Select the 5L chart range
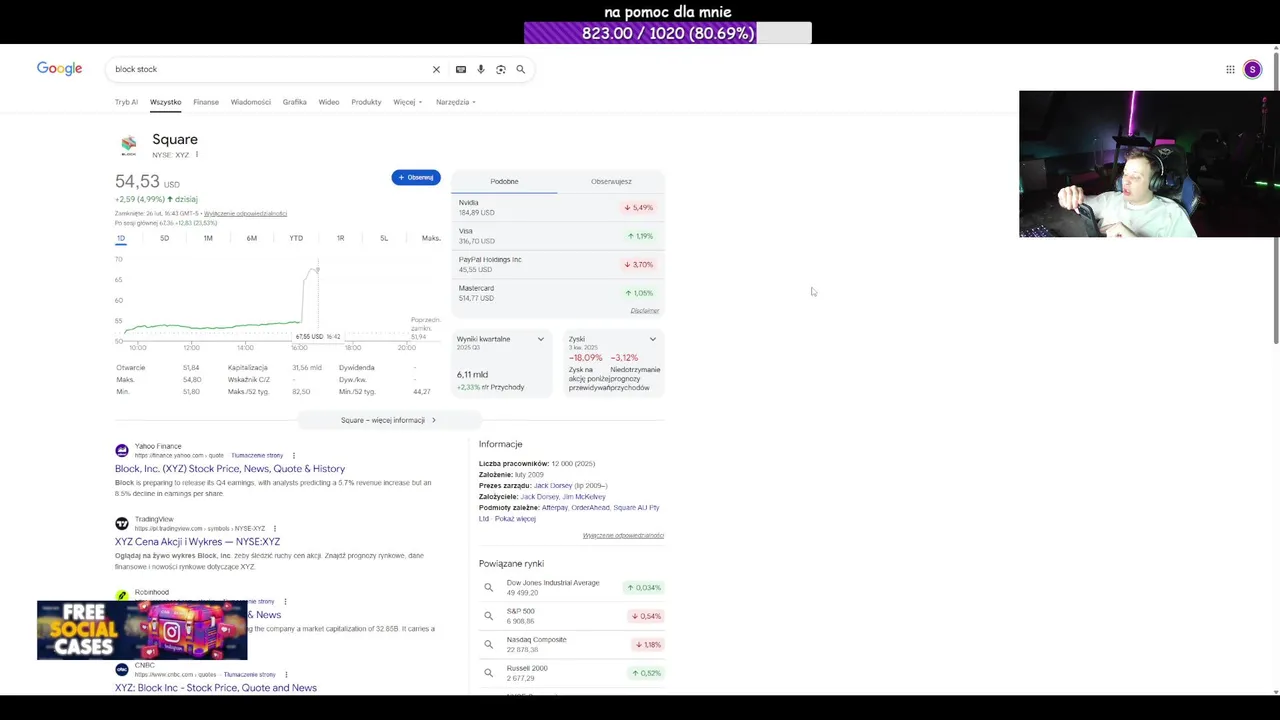1280x720 pixels. click(x=384, y=238)
